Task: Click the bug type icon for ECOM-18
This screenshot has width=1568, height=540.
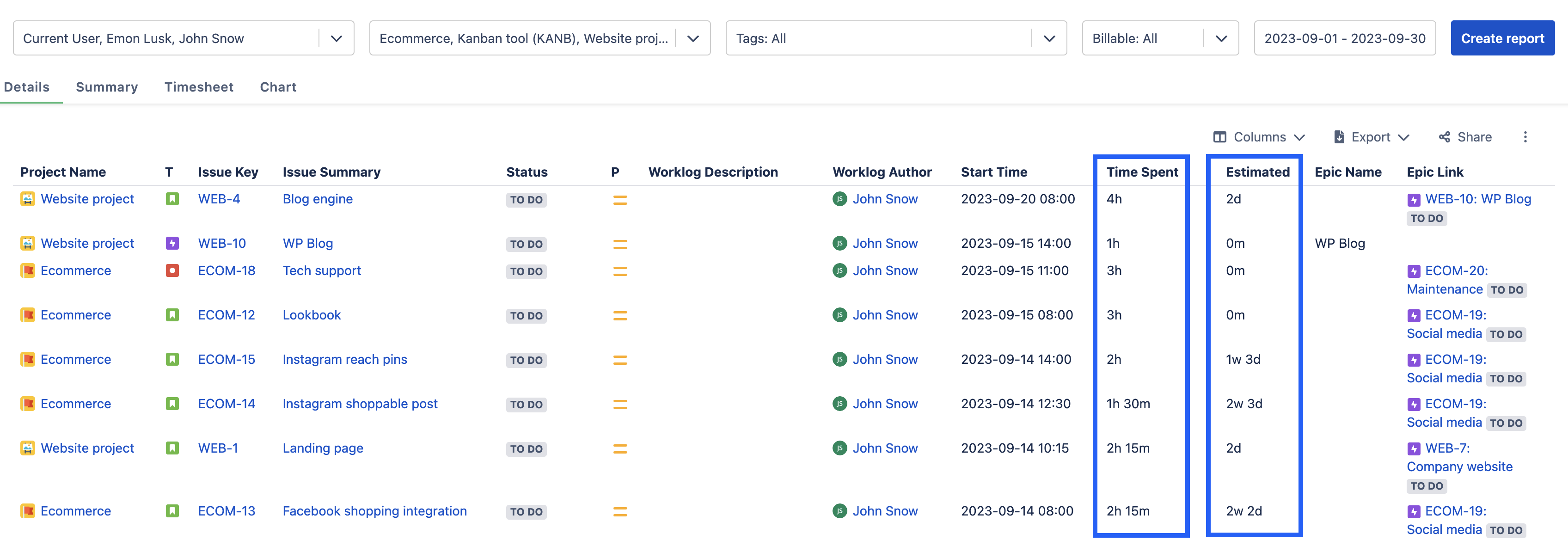Action: (x=172, y=271)
